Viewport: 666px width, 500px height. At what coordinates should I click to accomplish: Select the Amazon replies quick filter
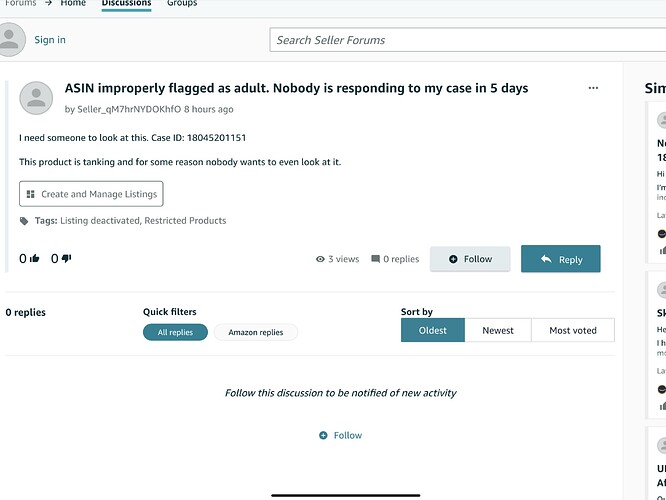coord(256,332)
